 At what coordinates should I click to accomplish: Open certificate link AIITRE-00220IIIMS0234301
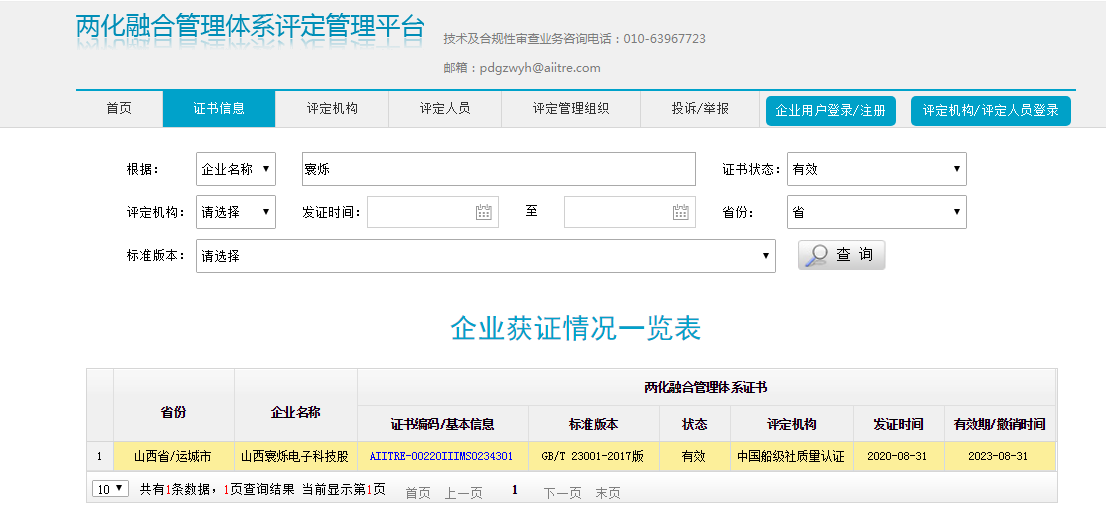coord(441,456)
